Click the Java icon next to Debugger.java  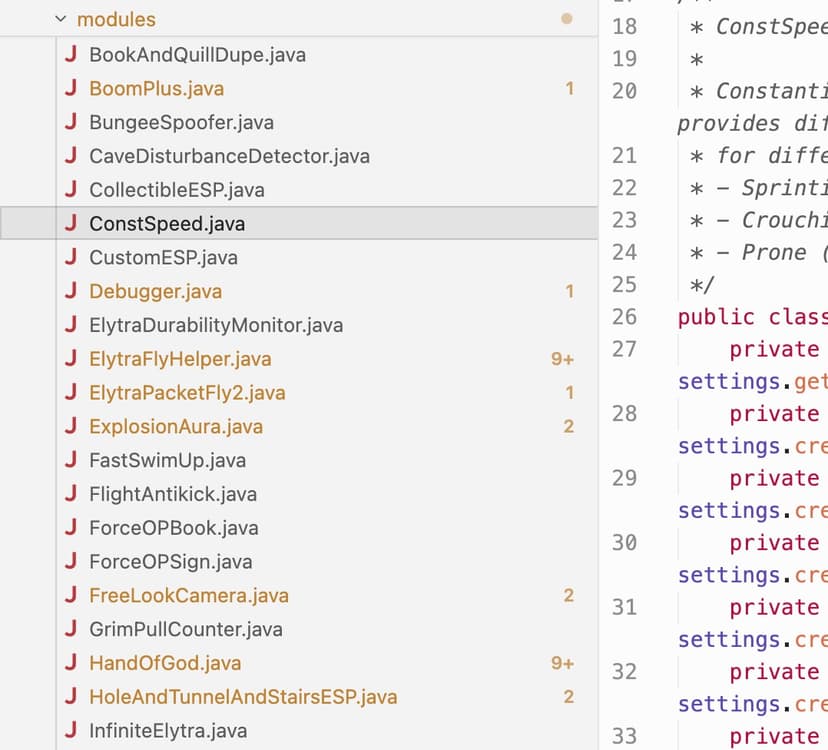tap(70, 292)
